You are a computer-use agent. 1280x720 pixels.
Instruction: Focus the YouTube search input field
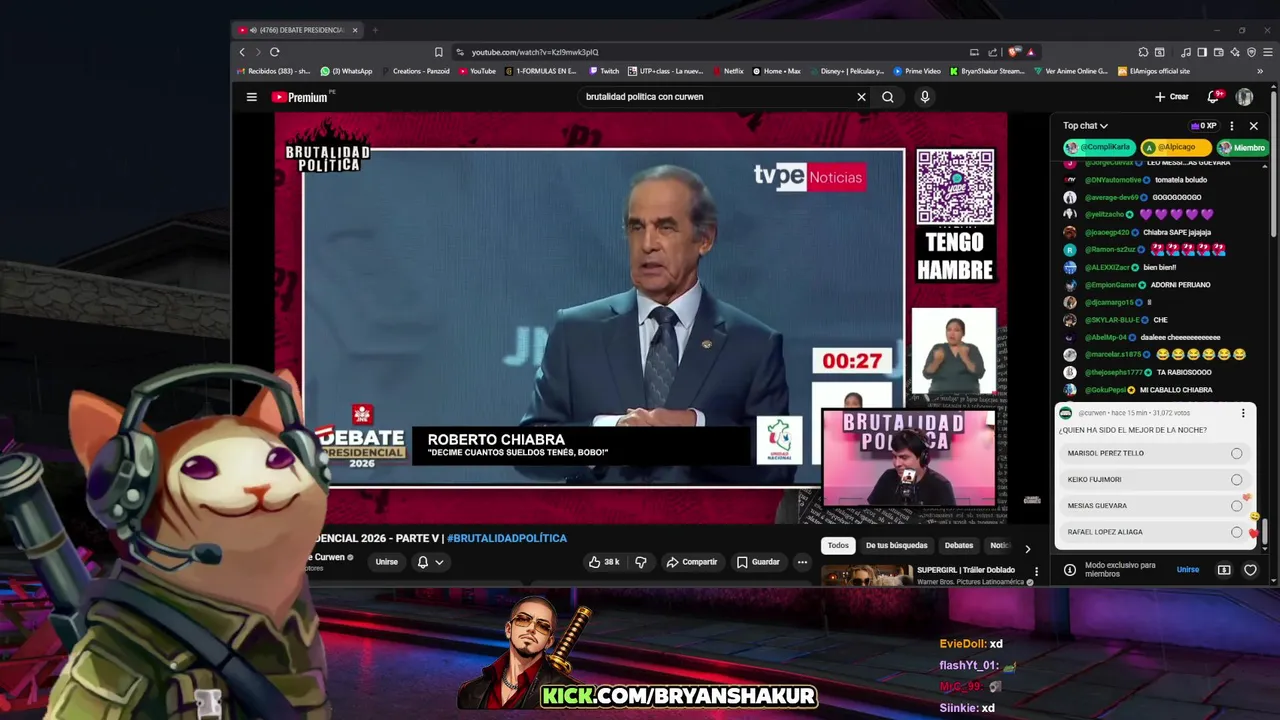pyautogui.click(x=715, y=97)
